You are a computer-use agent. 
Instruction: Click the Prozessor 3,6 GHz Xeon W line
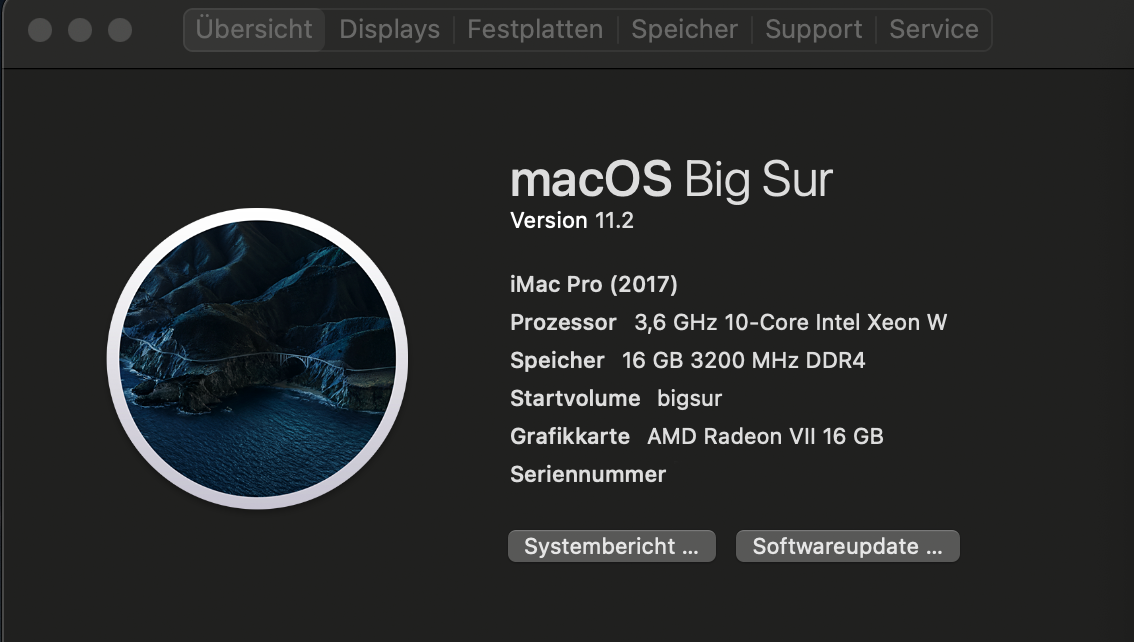tap(728, 323)
